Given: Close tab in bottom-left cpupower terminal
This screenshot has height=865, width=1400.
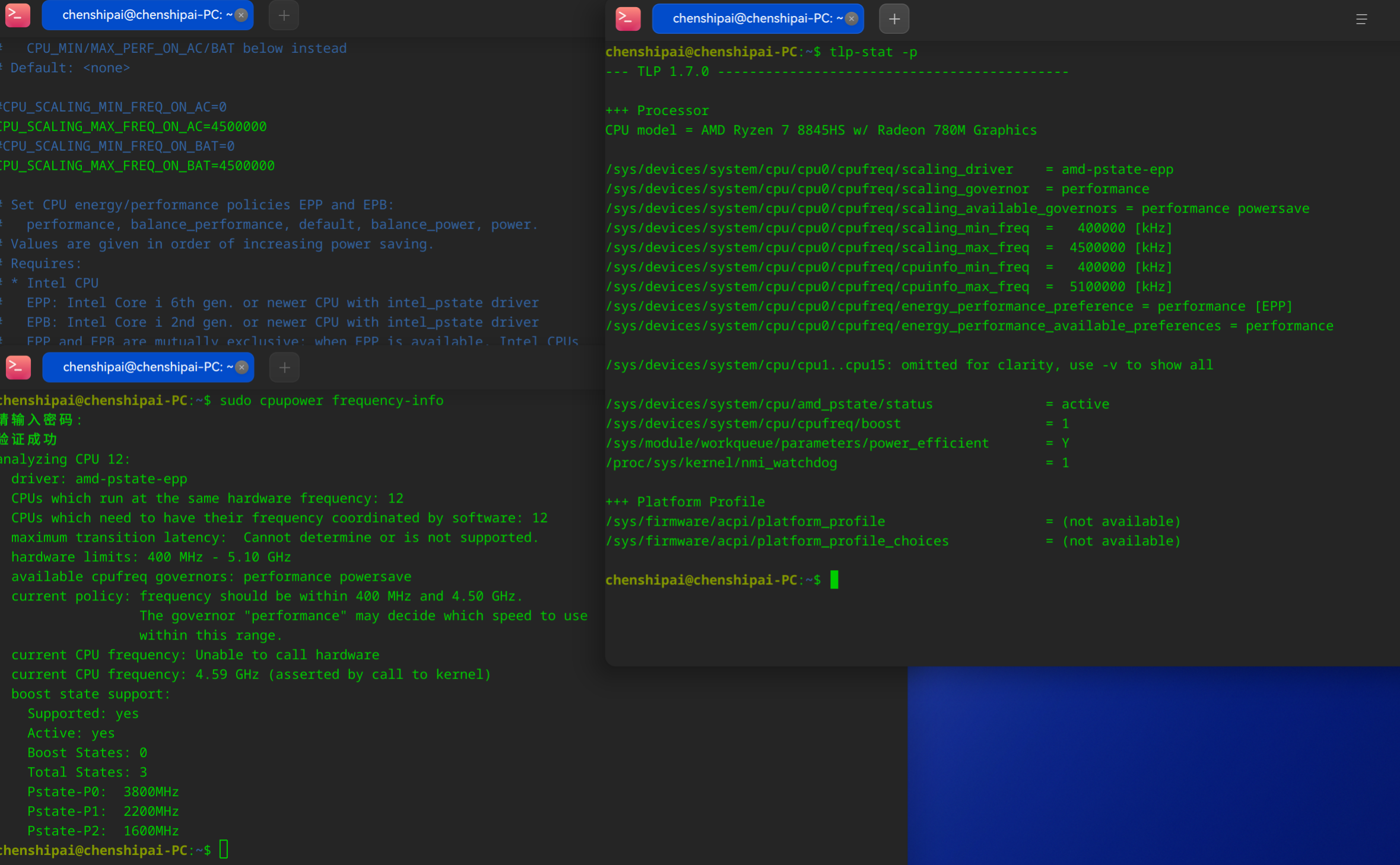Looking at the screenshot, I should (x=242, y=368).
